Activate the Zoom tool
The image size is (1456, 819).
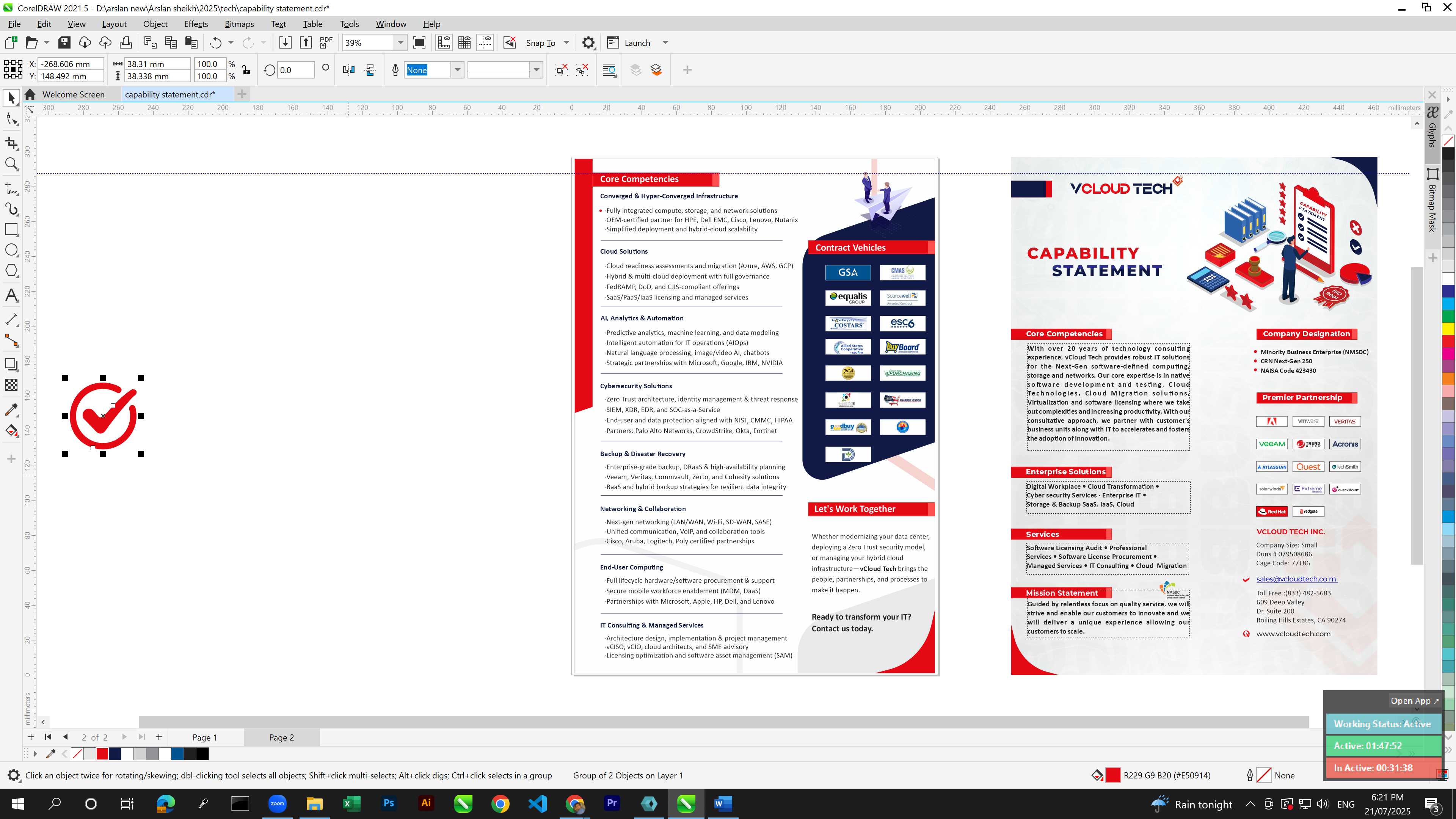coord(11,165)
